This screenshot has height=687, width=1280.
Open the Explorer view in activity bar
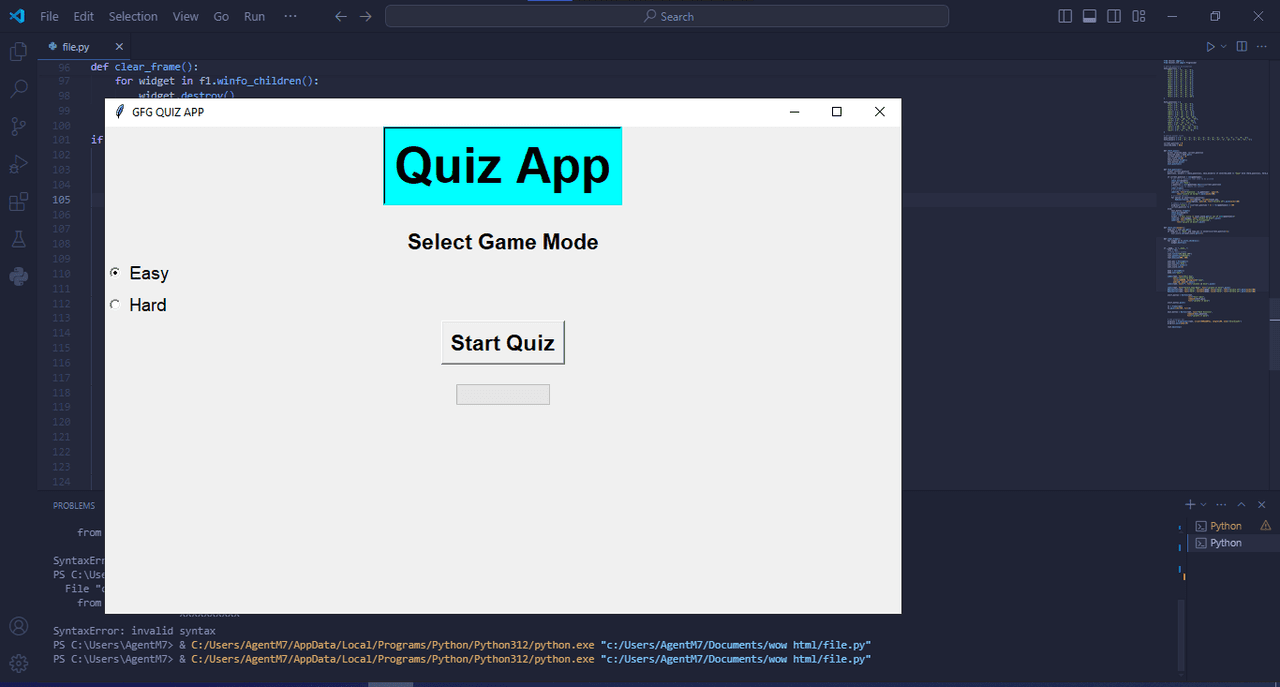[x=18, y=52]
